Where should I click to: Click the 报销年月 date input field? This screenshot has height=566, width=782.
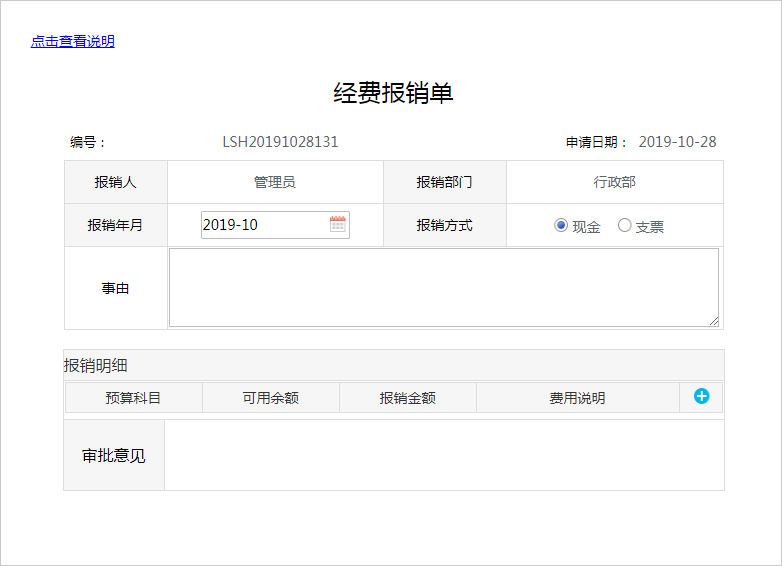263,225
